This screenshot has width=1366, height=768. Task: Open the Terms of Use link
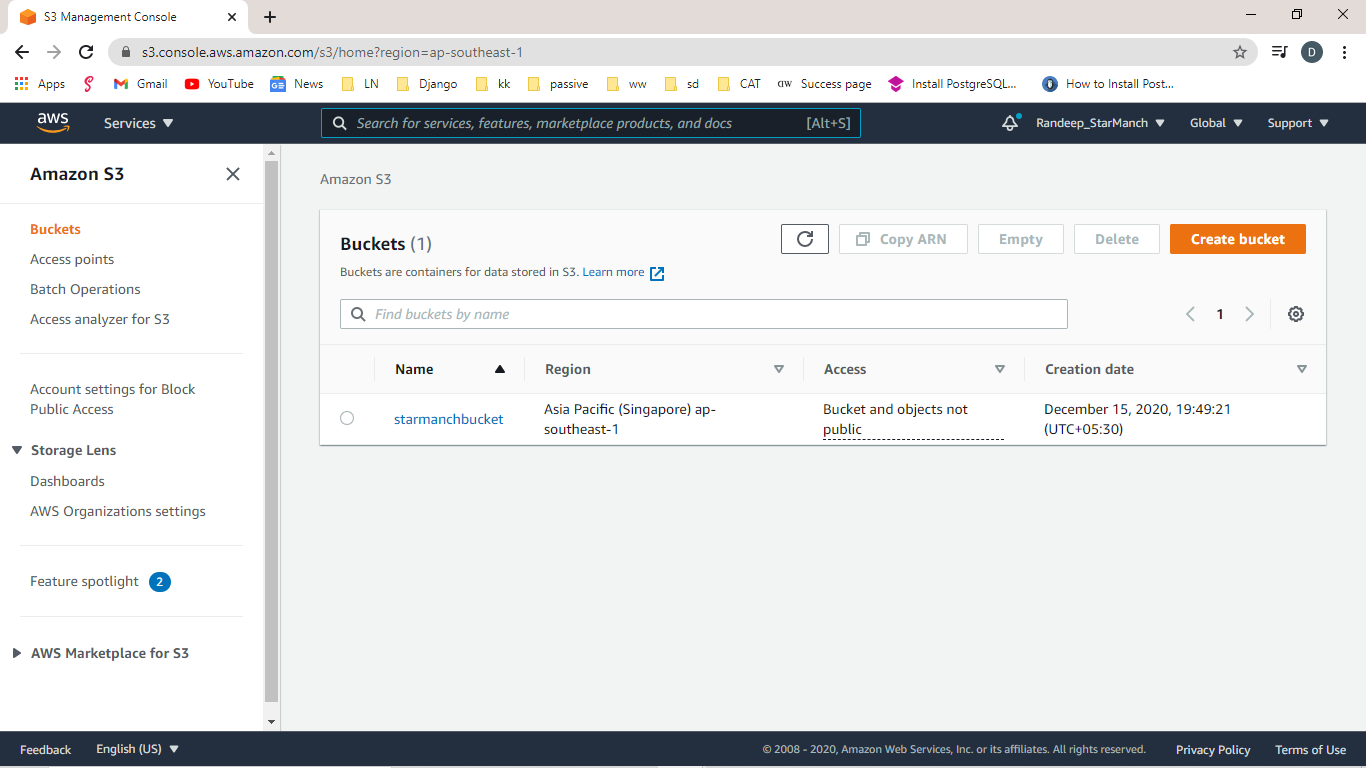pyautogui.click(x=1310, y=749)
